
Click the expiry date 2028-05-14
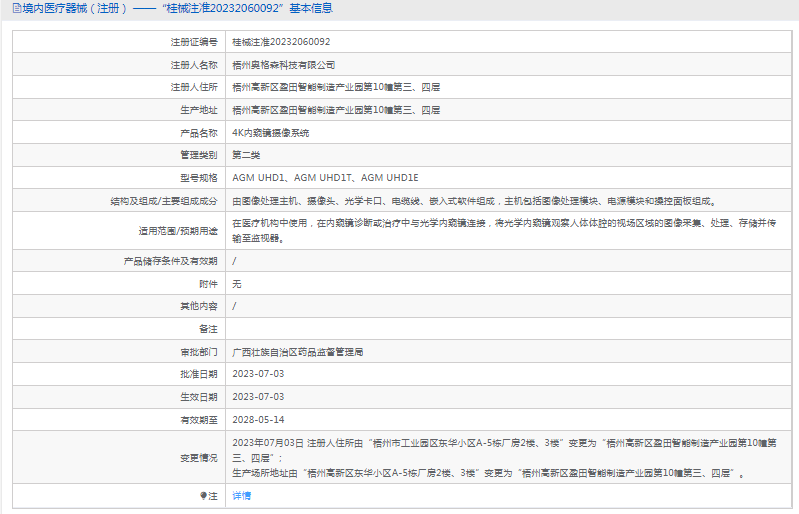tap(258, 420)
